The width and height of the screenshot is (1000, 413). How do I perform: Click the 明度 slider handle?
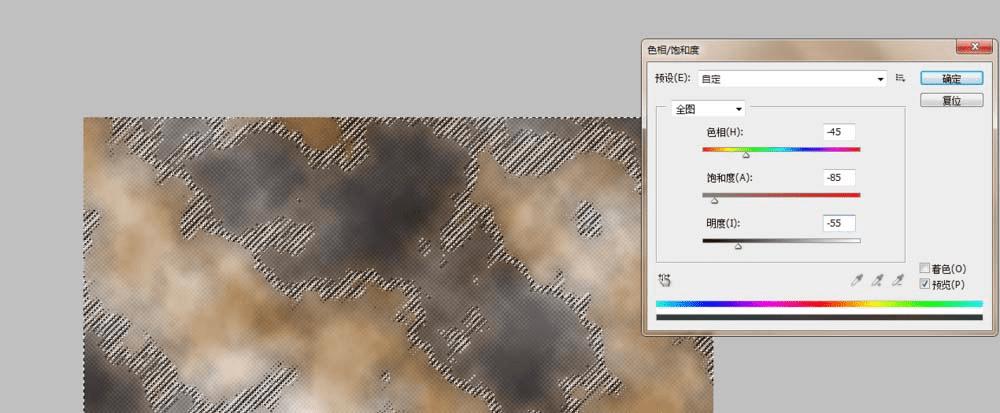738,246
